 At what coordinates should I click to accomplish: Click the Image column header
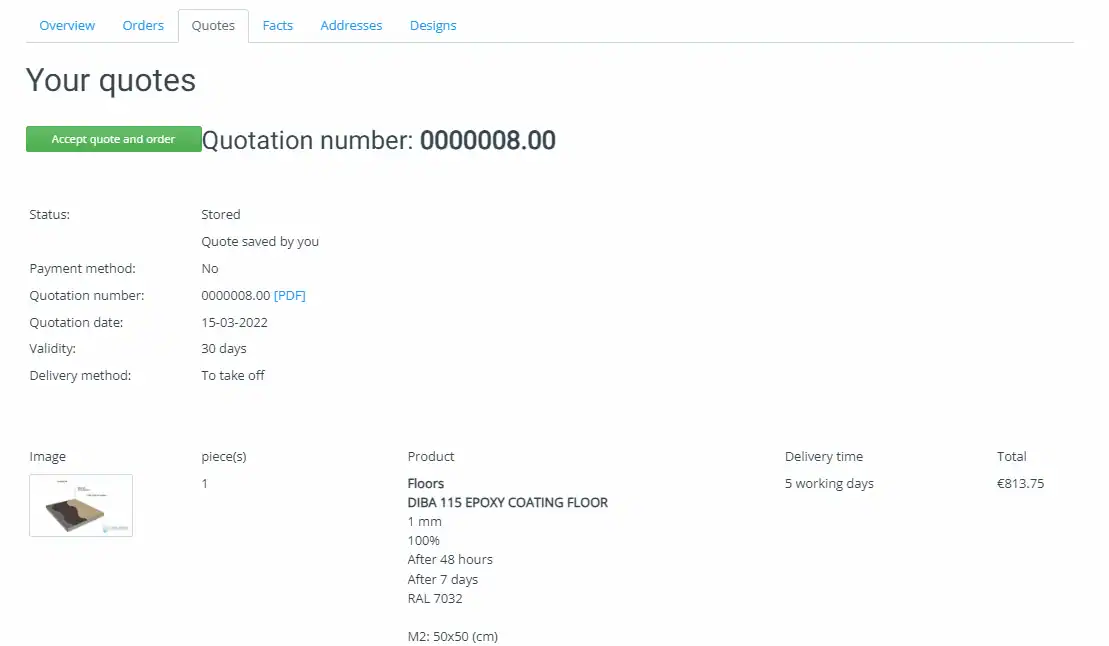47,456
